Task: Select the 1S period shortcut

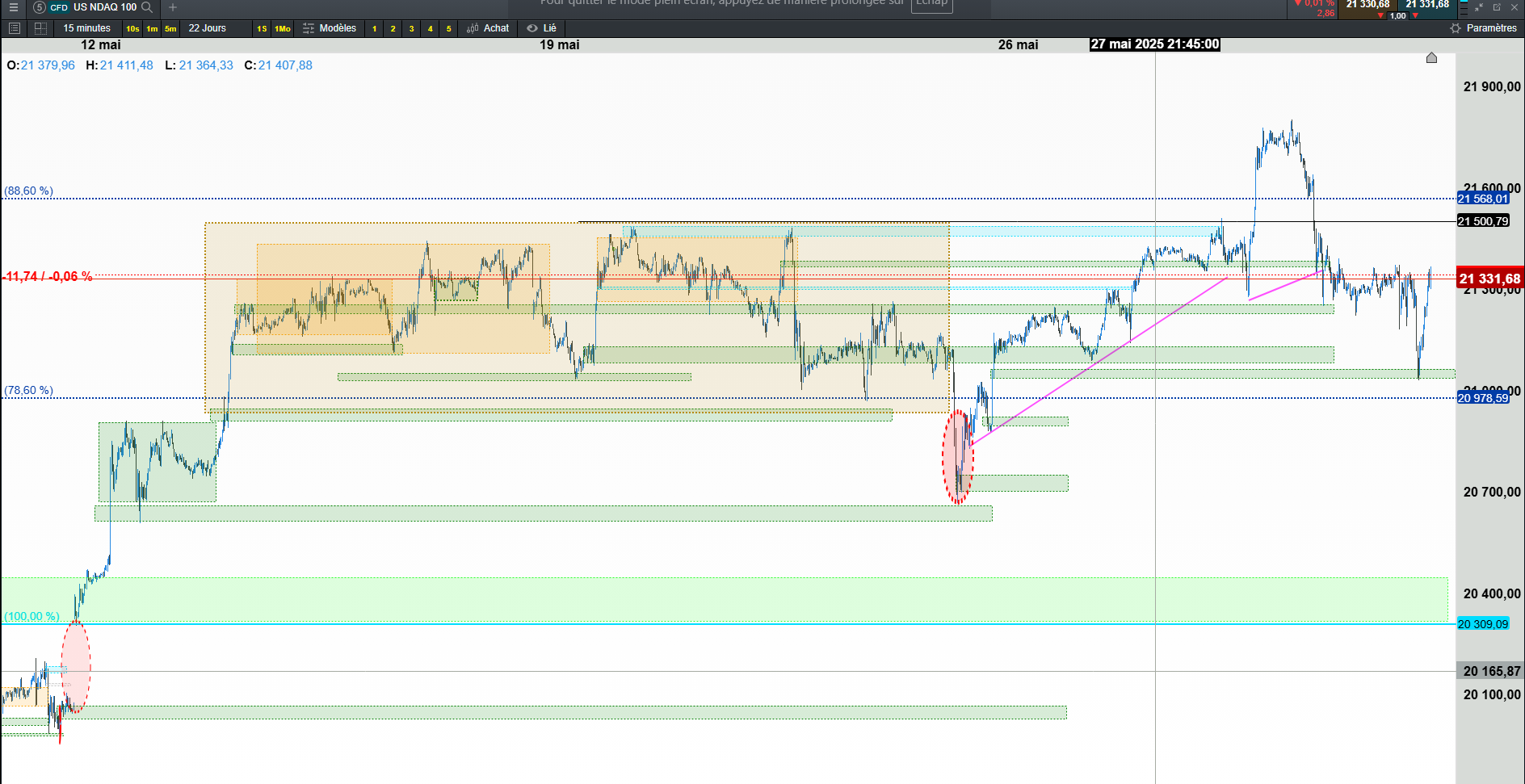Action: pos(262,29)
